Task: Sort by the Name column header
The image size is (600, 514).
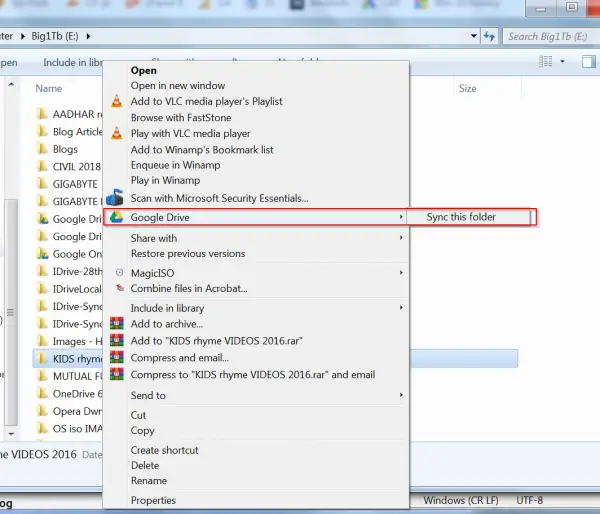Action: (49, 88)
